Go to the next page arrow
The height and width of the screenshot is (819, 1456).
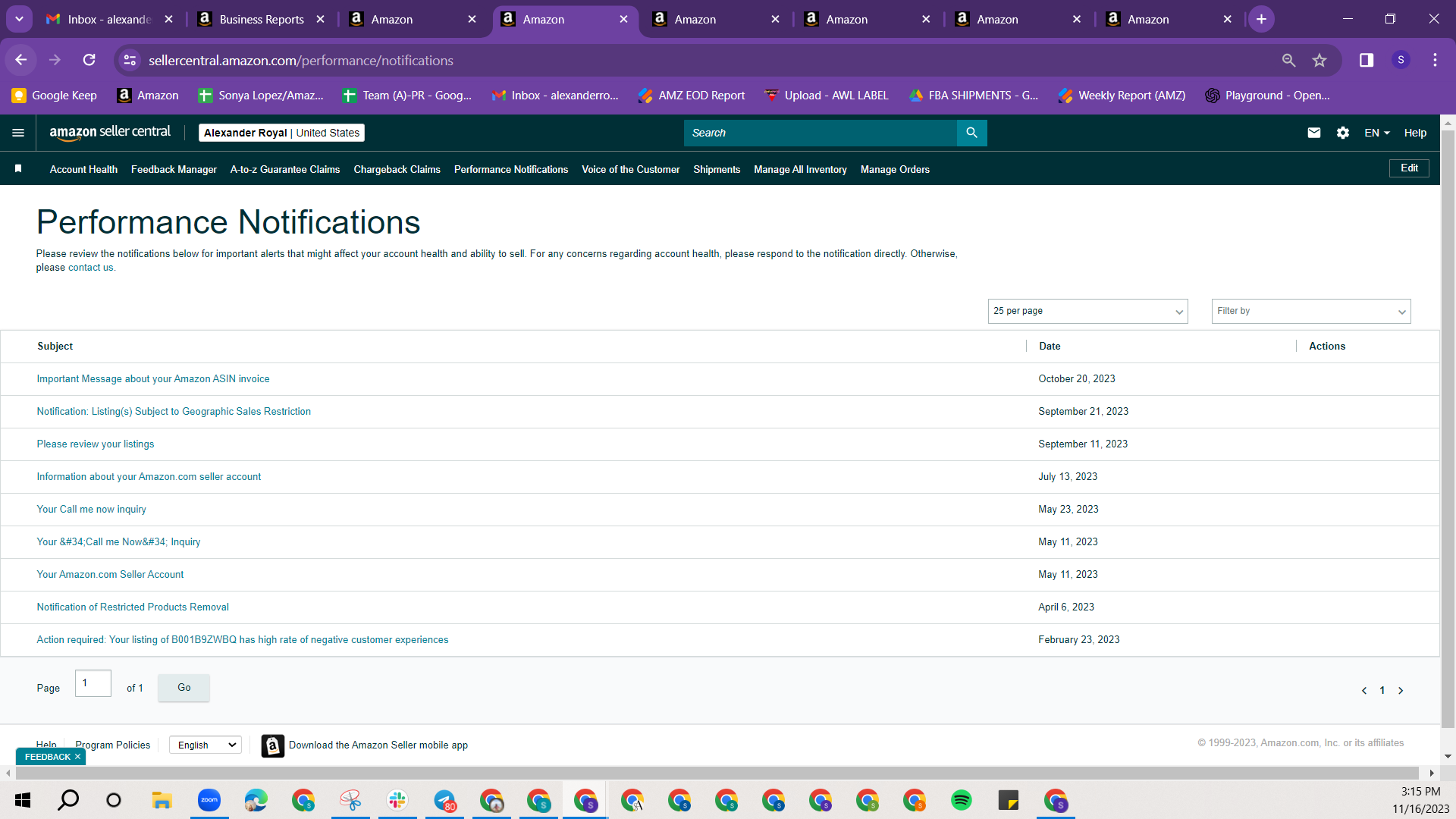(x=1401, y=690)
